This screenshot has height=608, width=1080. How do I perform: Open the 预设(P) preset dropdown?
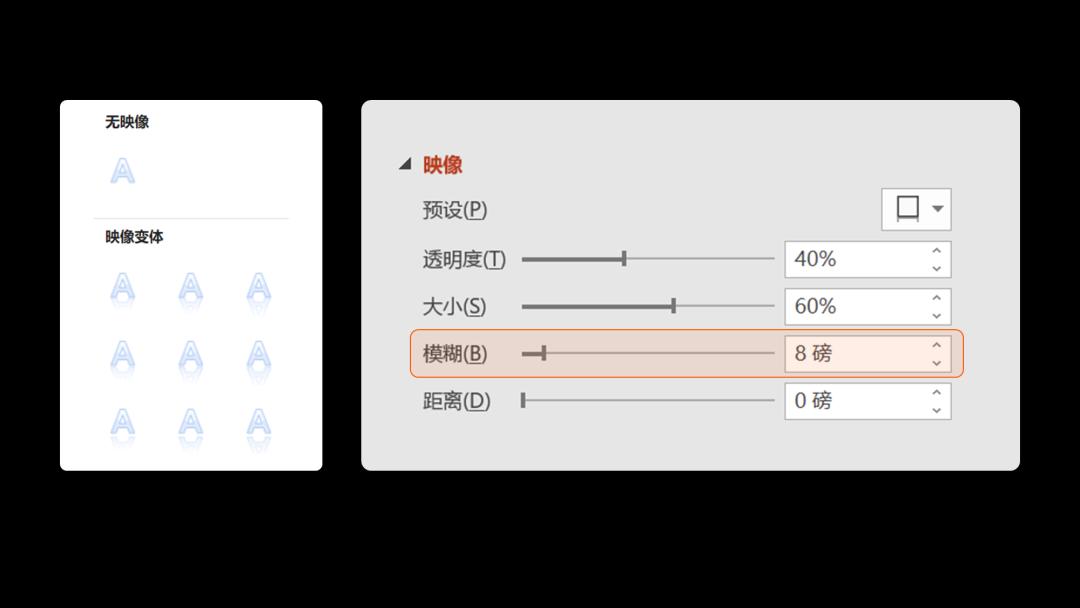point(934,209)
